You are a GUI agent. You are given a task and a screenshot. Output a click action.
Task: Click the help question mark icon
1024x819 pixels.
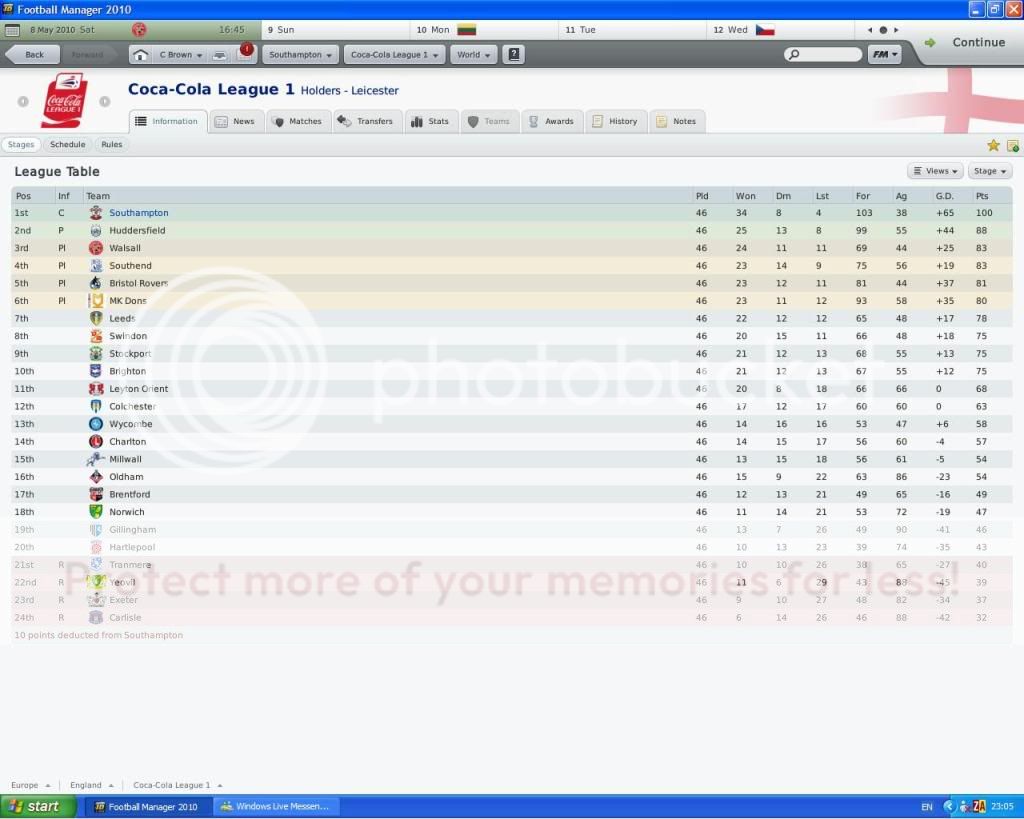click(x=513, y=54)
